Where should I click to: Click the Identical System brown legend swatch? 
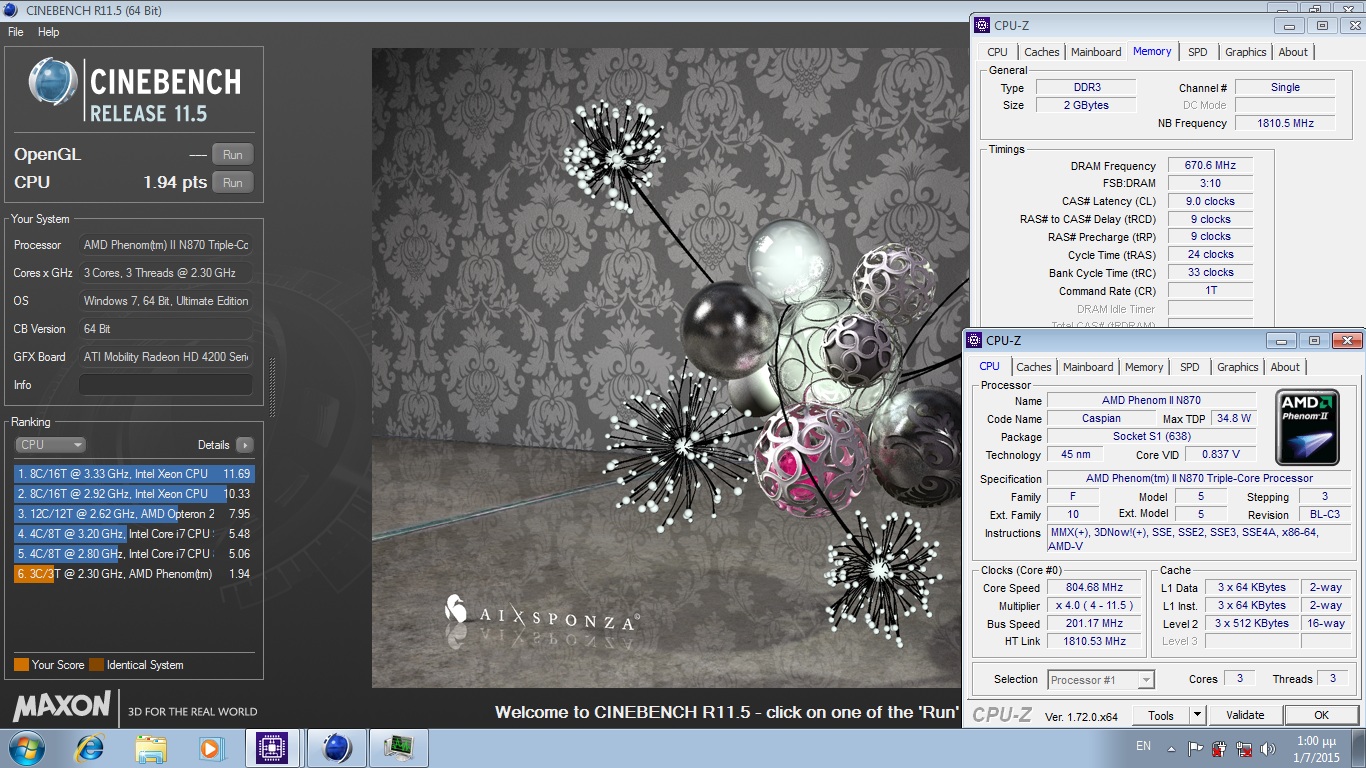[x=96, y=665]
